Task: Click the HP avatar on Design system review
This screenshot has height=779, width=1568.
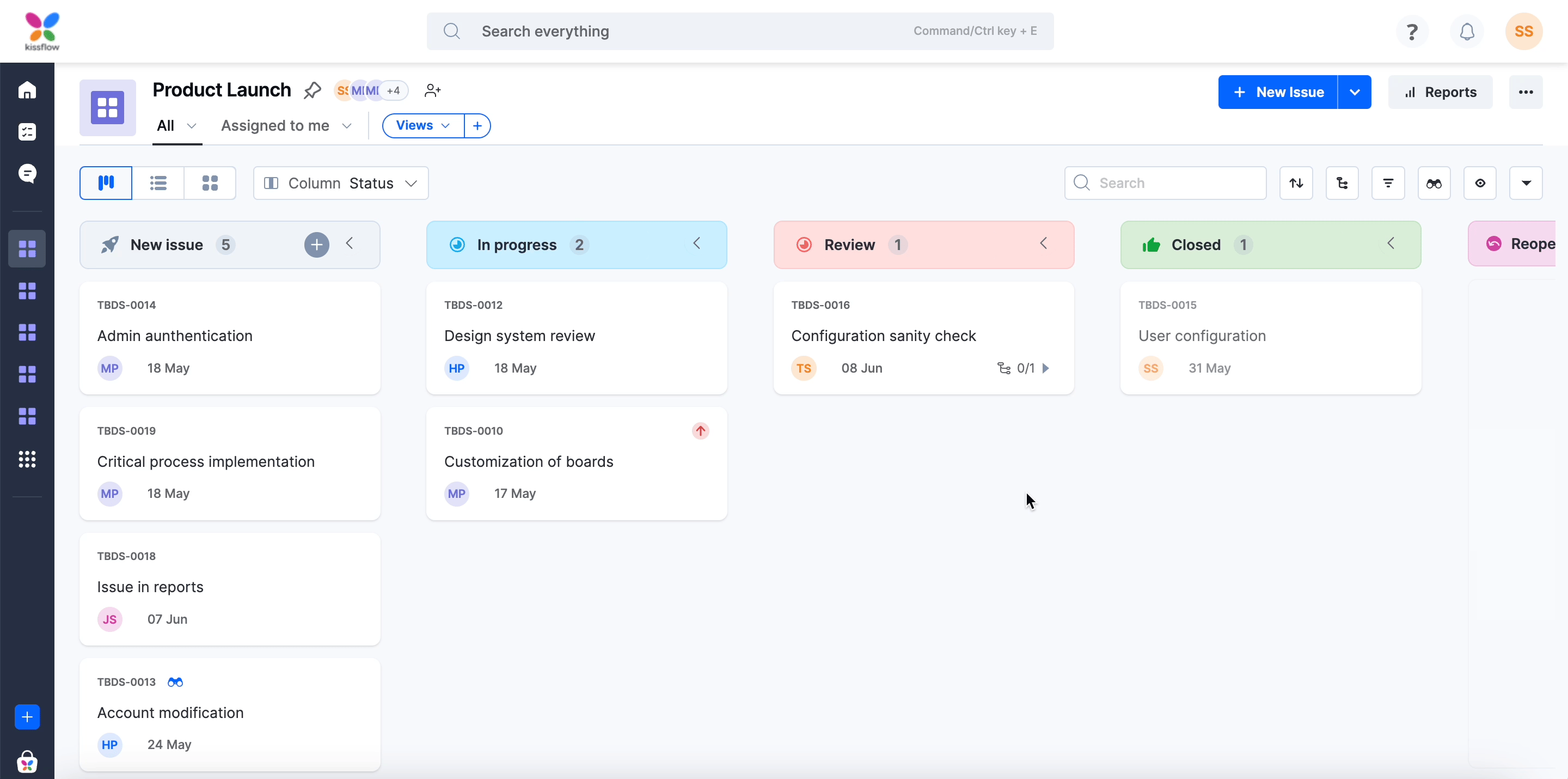Action: [x=457, y=368]
